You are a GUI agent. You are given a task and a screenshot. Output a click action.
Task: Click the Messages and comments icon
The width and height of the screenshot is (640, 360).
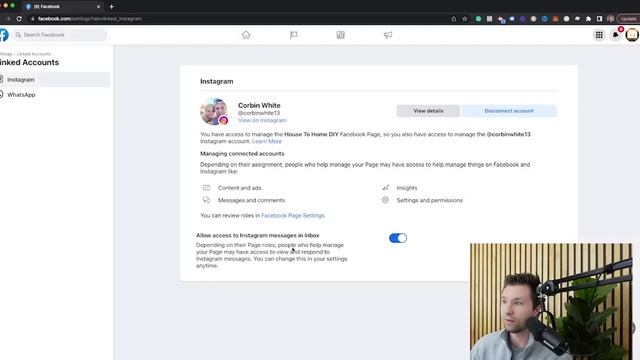click(207, 200)
